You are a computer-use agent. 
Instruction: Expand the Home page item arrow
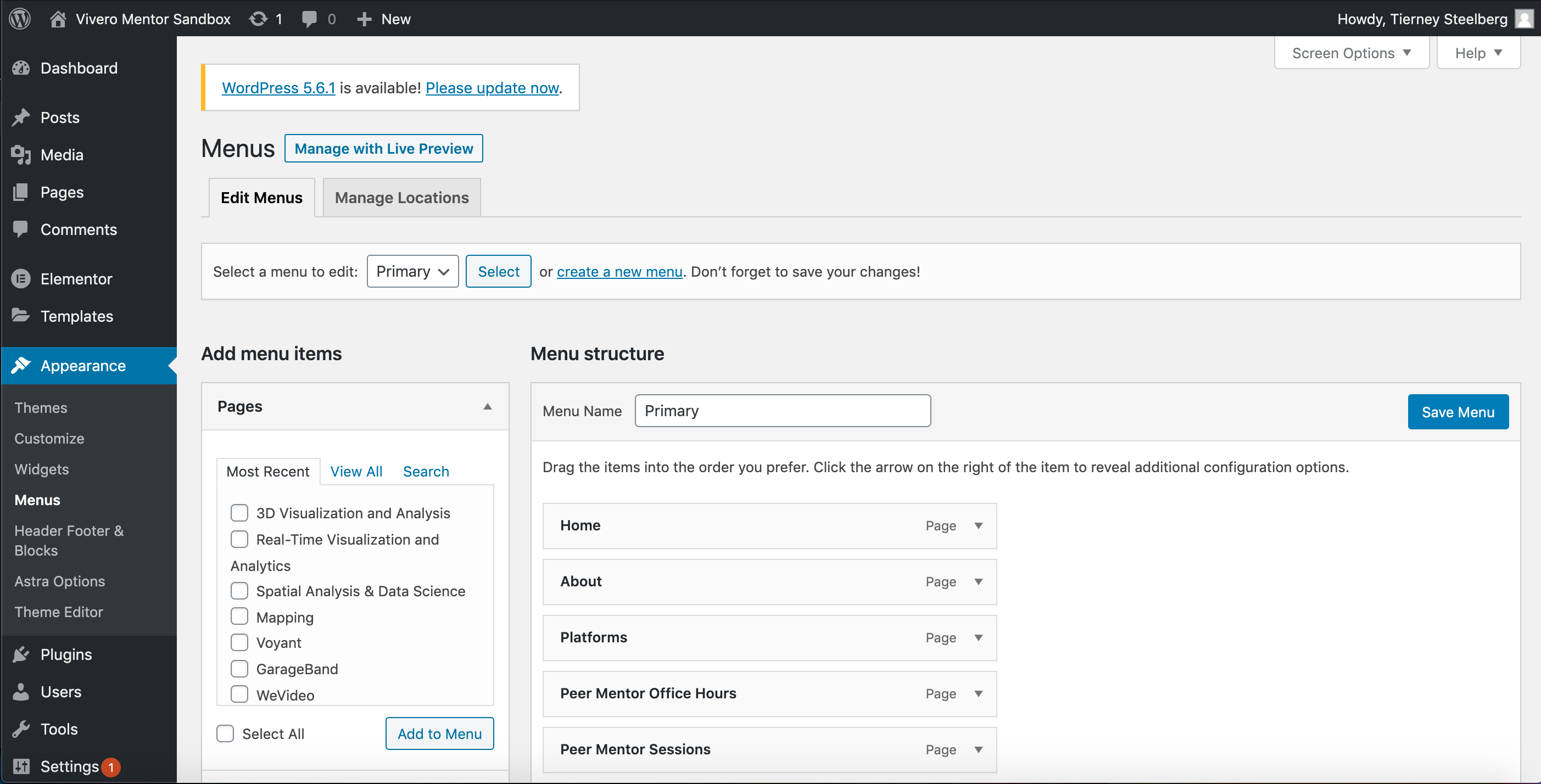[x=978, y=525]
